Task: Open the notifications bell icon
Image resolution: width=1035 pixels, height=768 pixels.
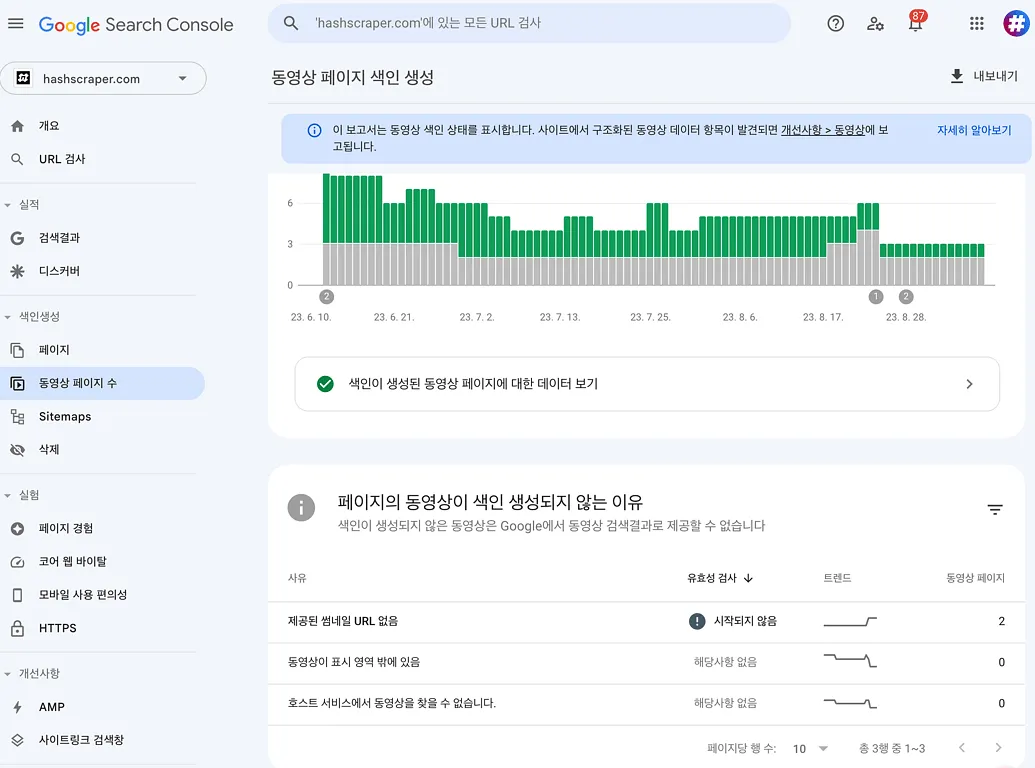Action: pos(915,25)
